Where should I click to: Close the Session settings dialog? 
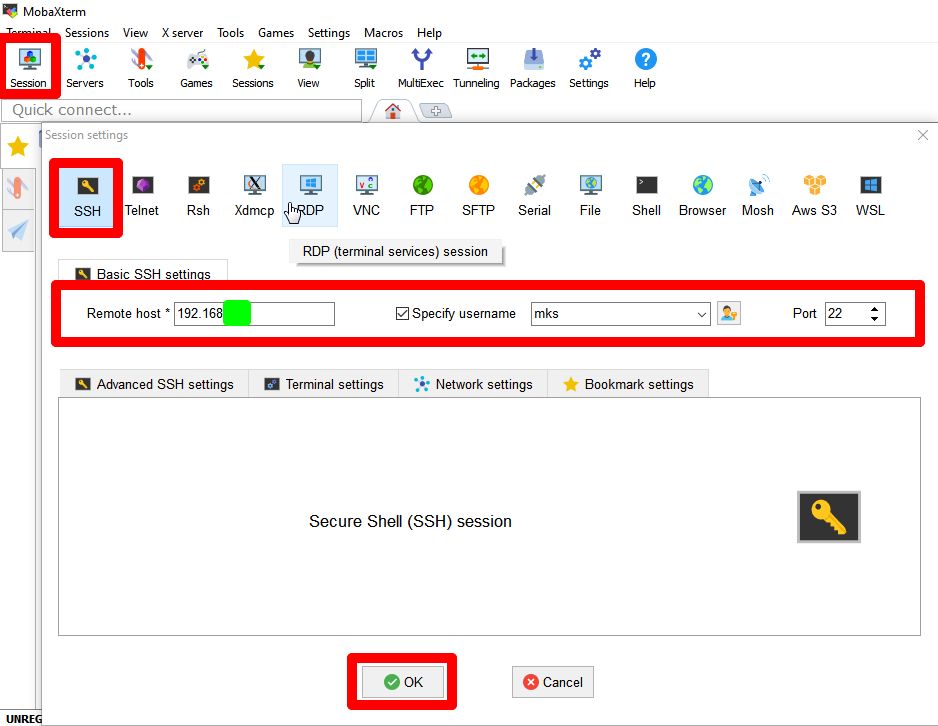922,135
